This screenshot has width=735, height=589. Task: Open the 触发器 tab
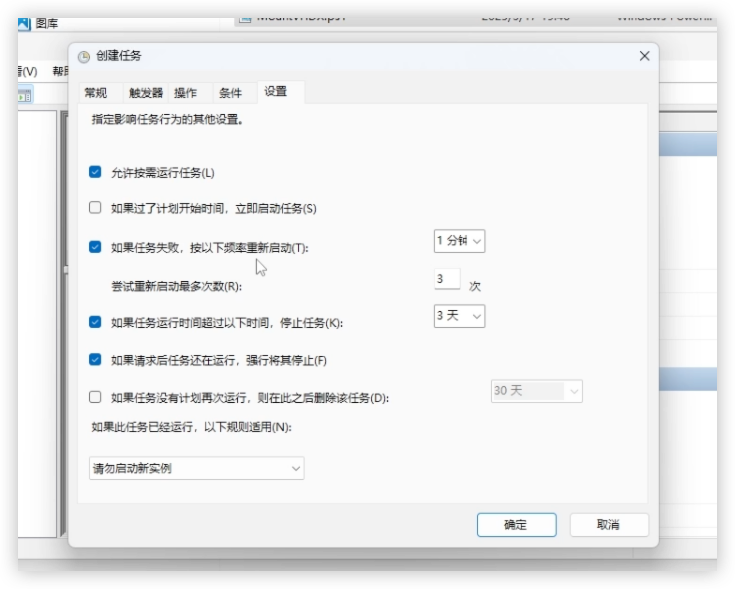pyautogui.click(x=145, y=92)
